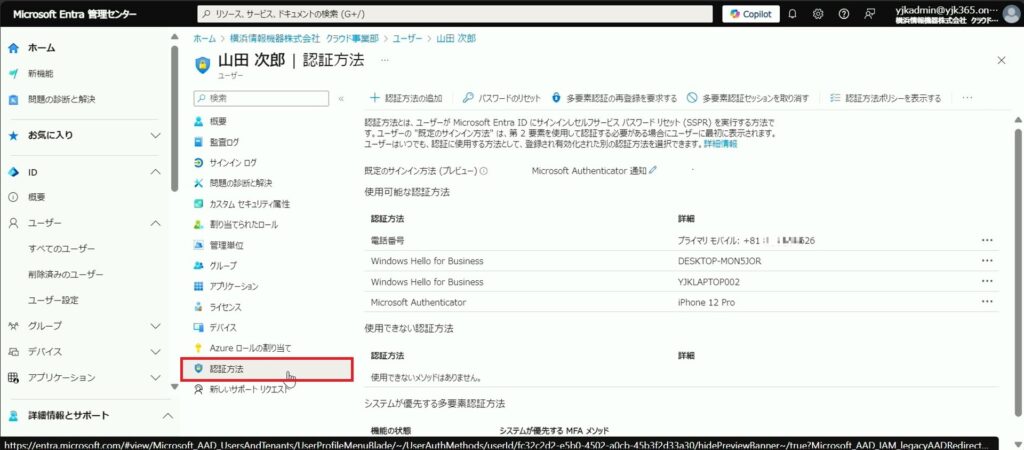Open the help question mark icon
The width and height of the screenshot is (1024, 450).
(843, 14)
